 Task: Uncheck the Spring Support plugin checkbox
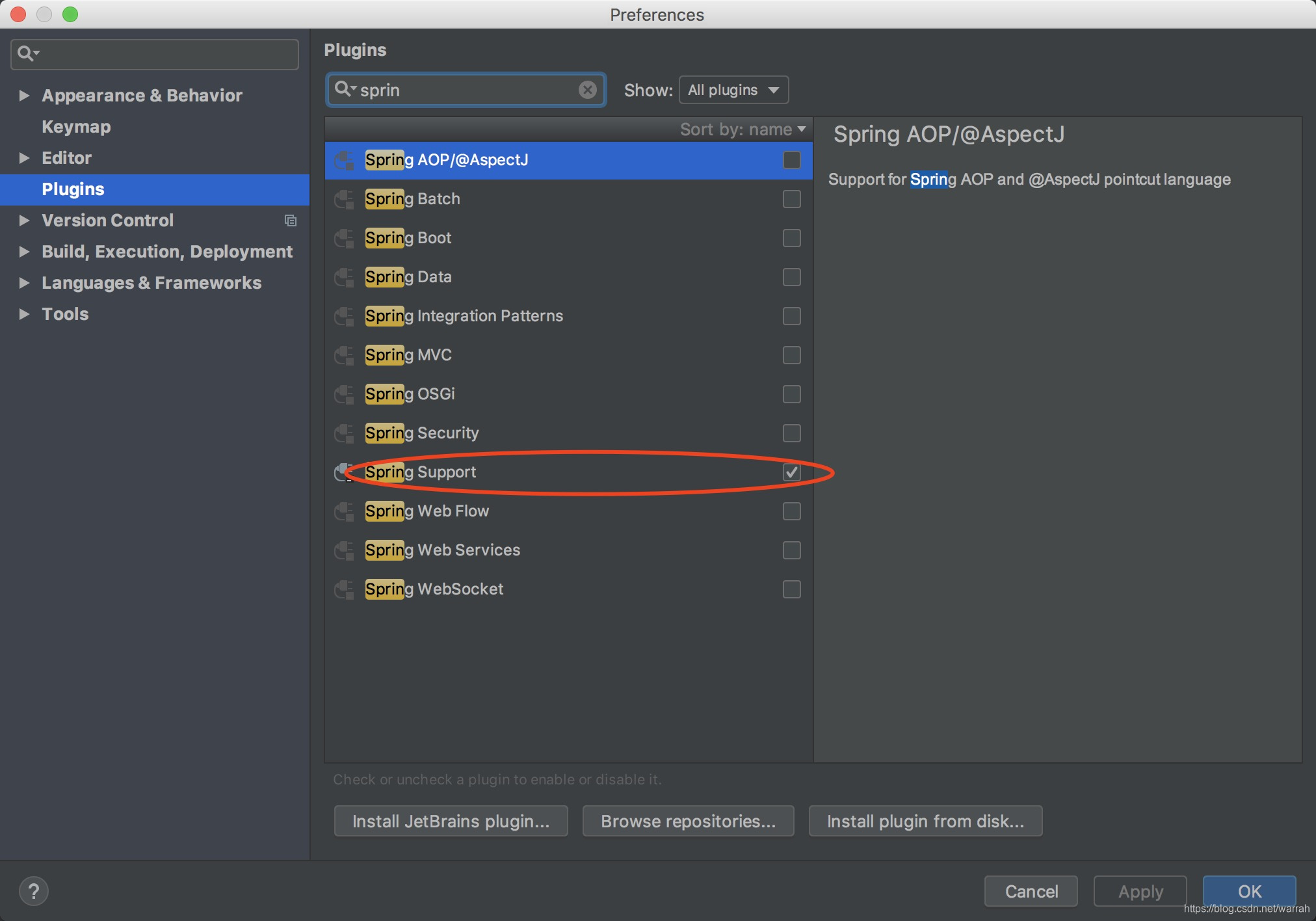pyautogui.click(x=791, y=472)
